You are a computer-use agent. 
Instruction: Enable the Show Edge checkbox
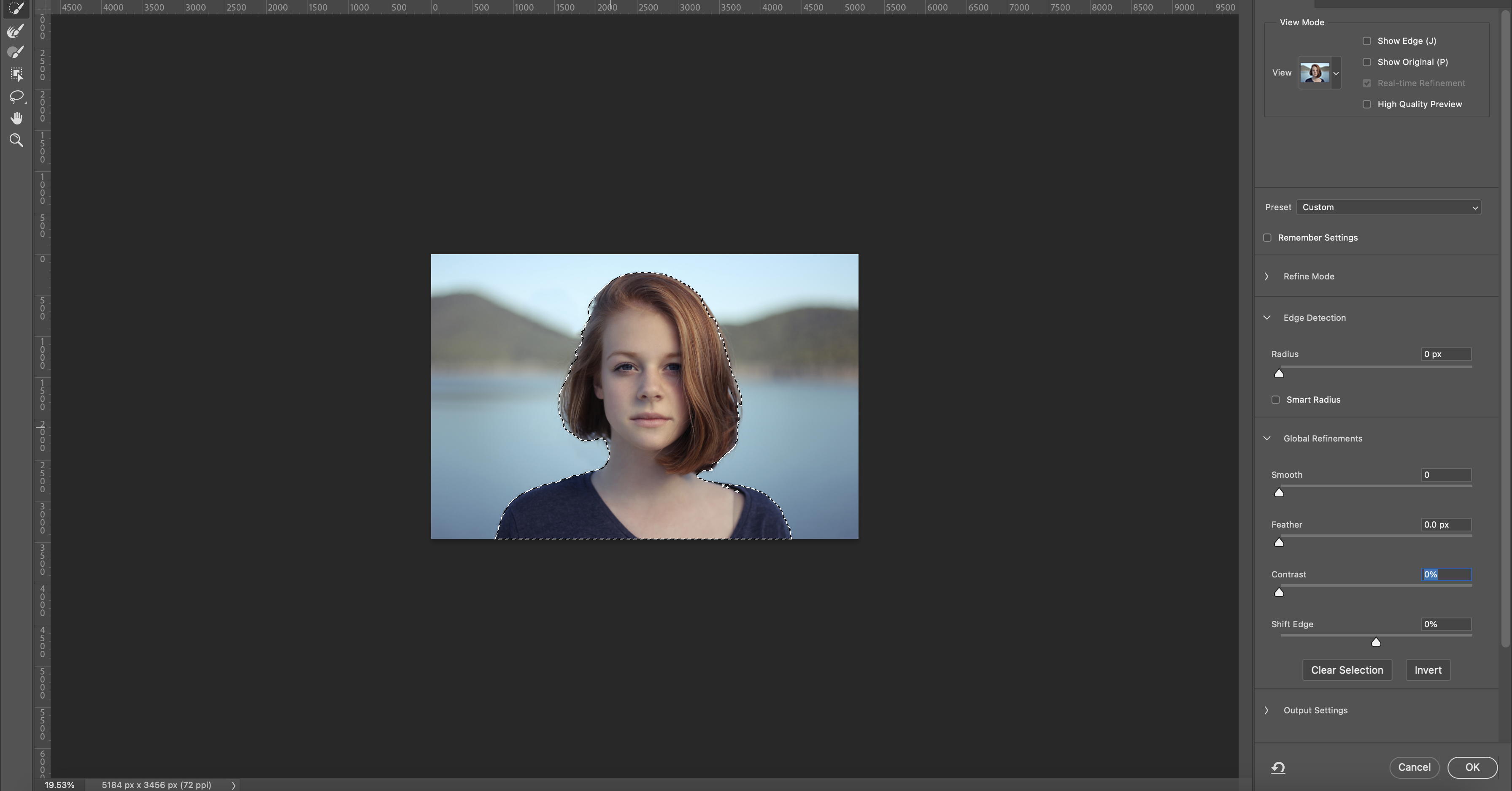1367,41
